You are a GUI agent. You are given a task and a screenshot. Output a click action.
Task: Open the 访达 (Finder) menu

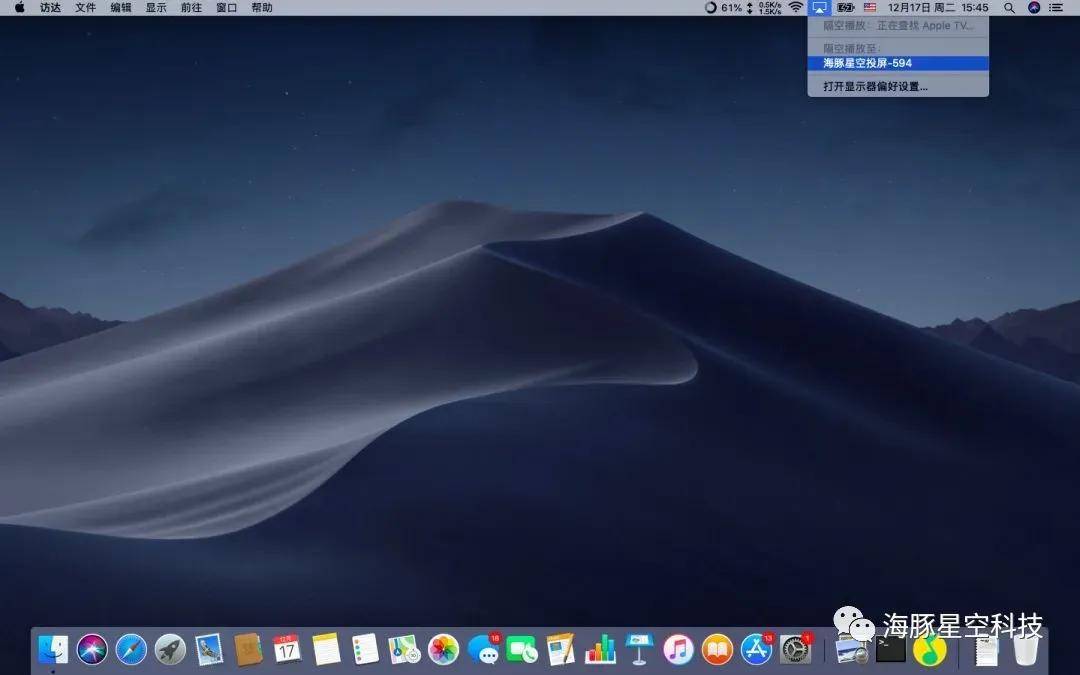coord(50,8)
